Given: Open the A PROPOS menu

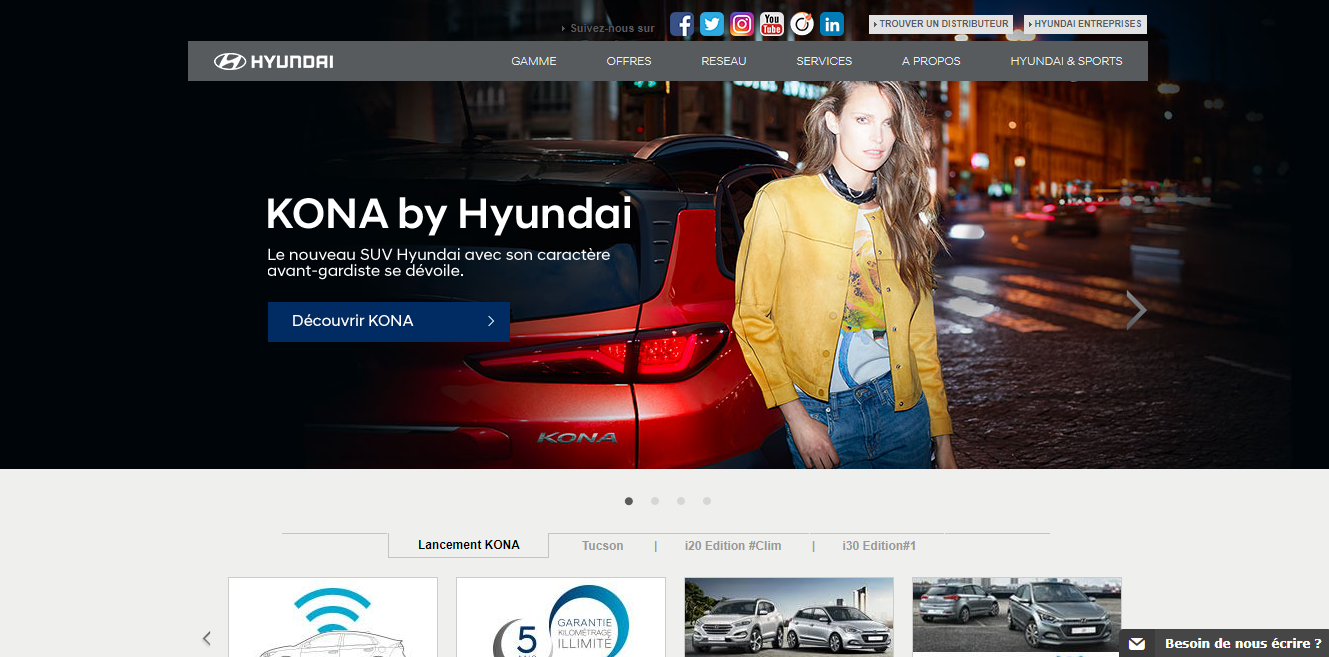Looking at the screenshot, I should (x=931, y=61).
